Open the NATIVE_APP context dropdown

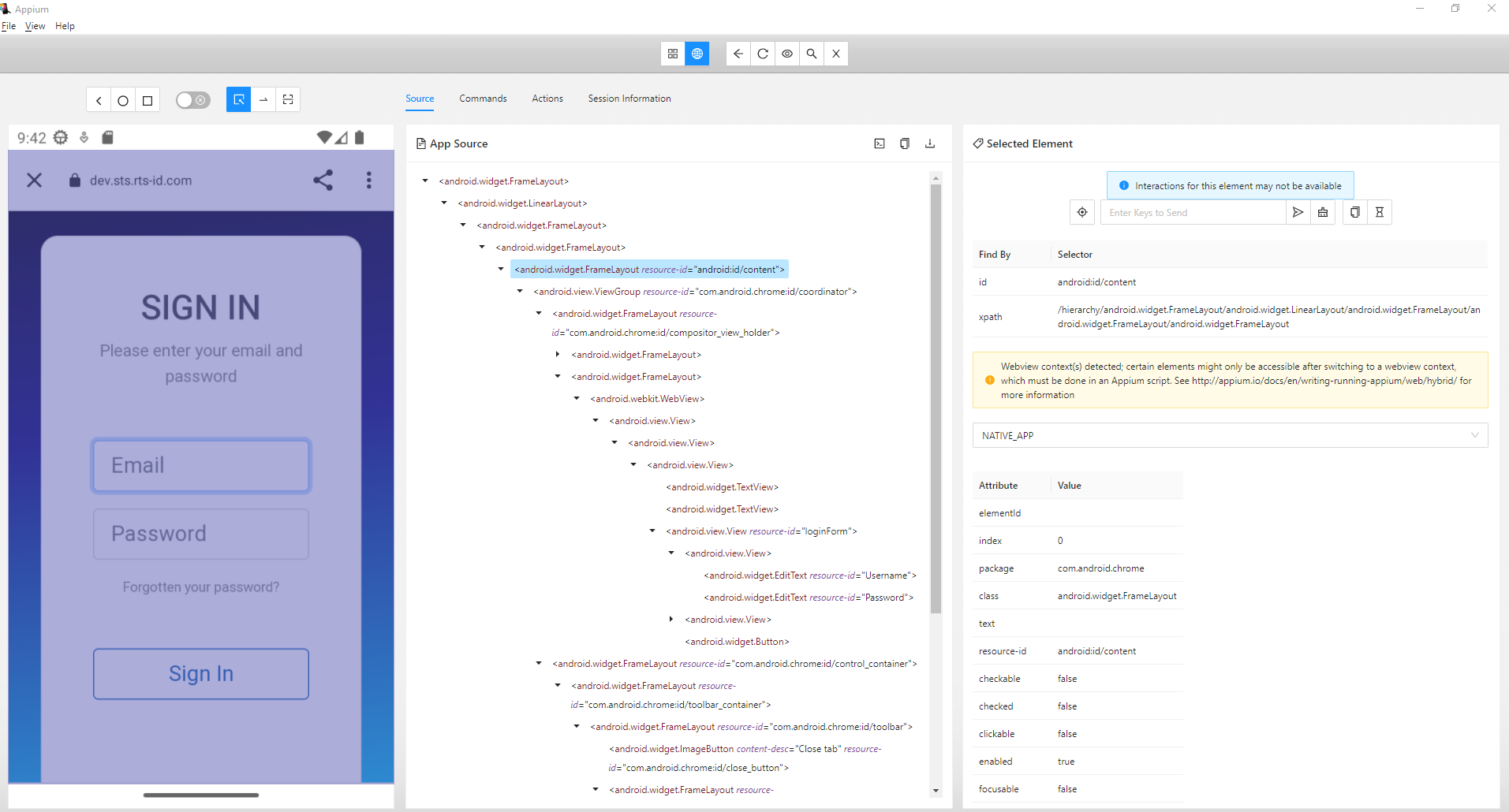pyautogui.click(x=1229, y=435)
